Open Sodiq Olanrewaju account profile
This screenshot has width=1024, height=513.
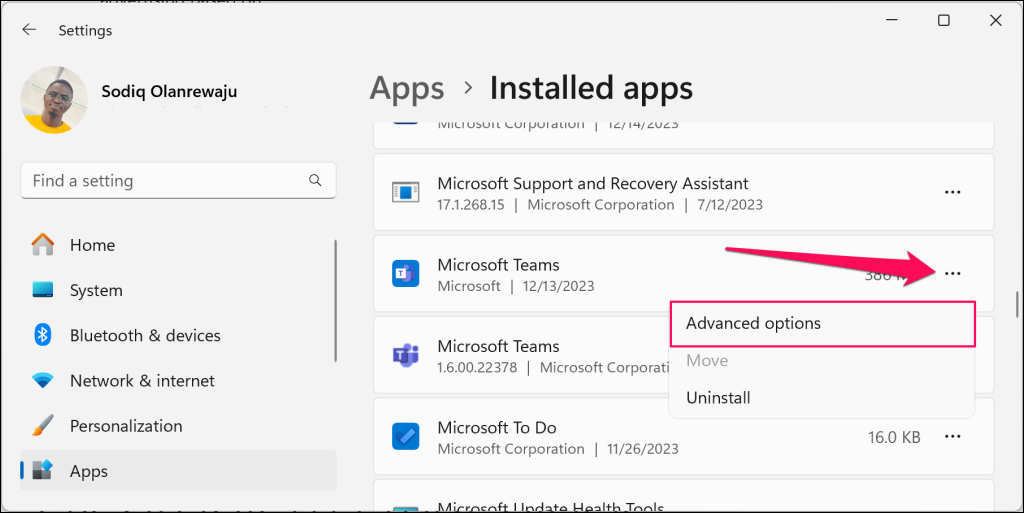169,92
